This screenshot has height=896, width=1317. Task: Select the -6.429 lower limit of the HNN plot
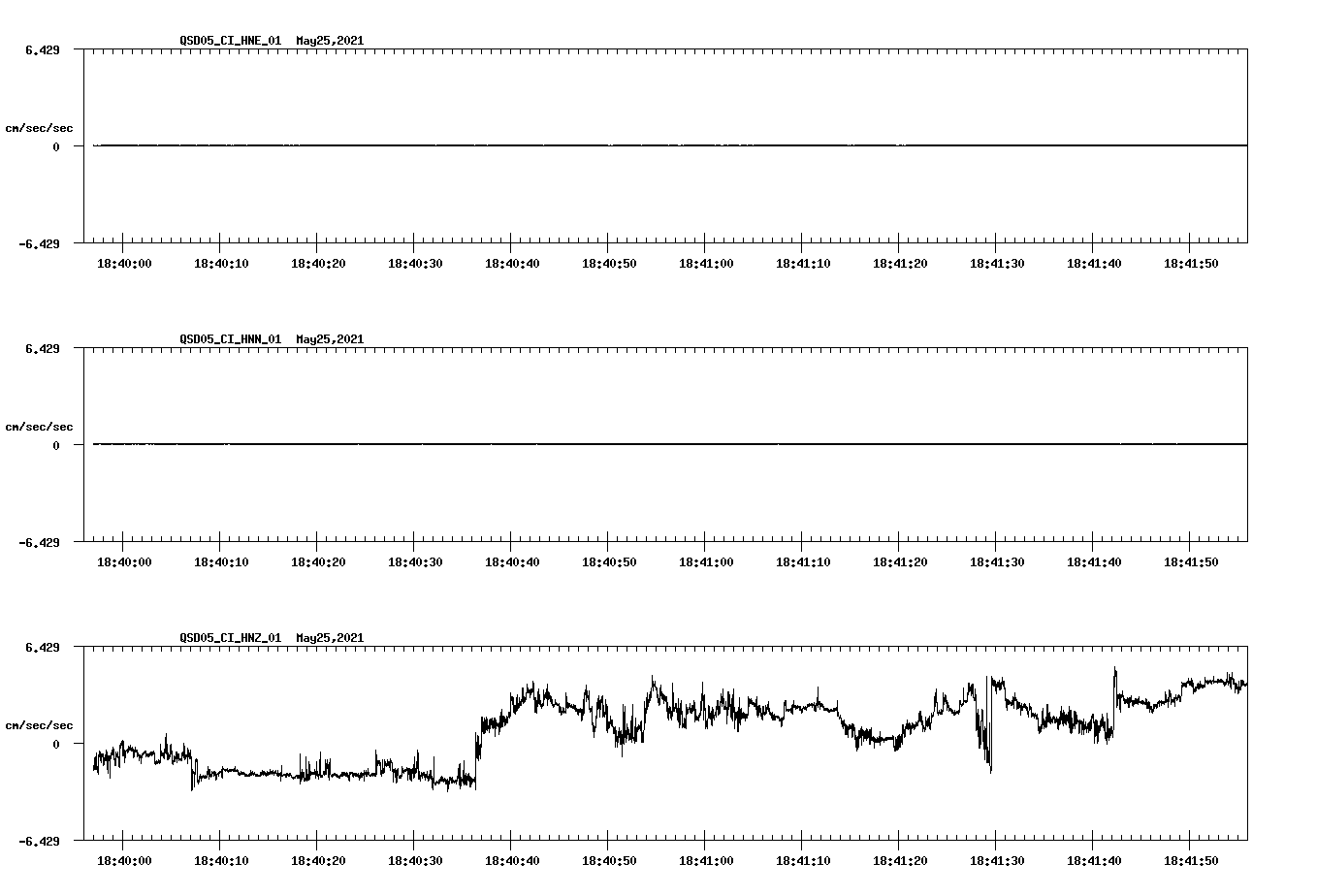[x=41, y=544]
